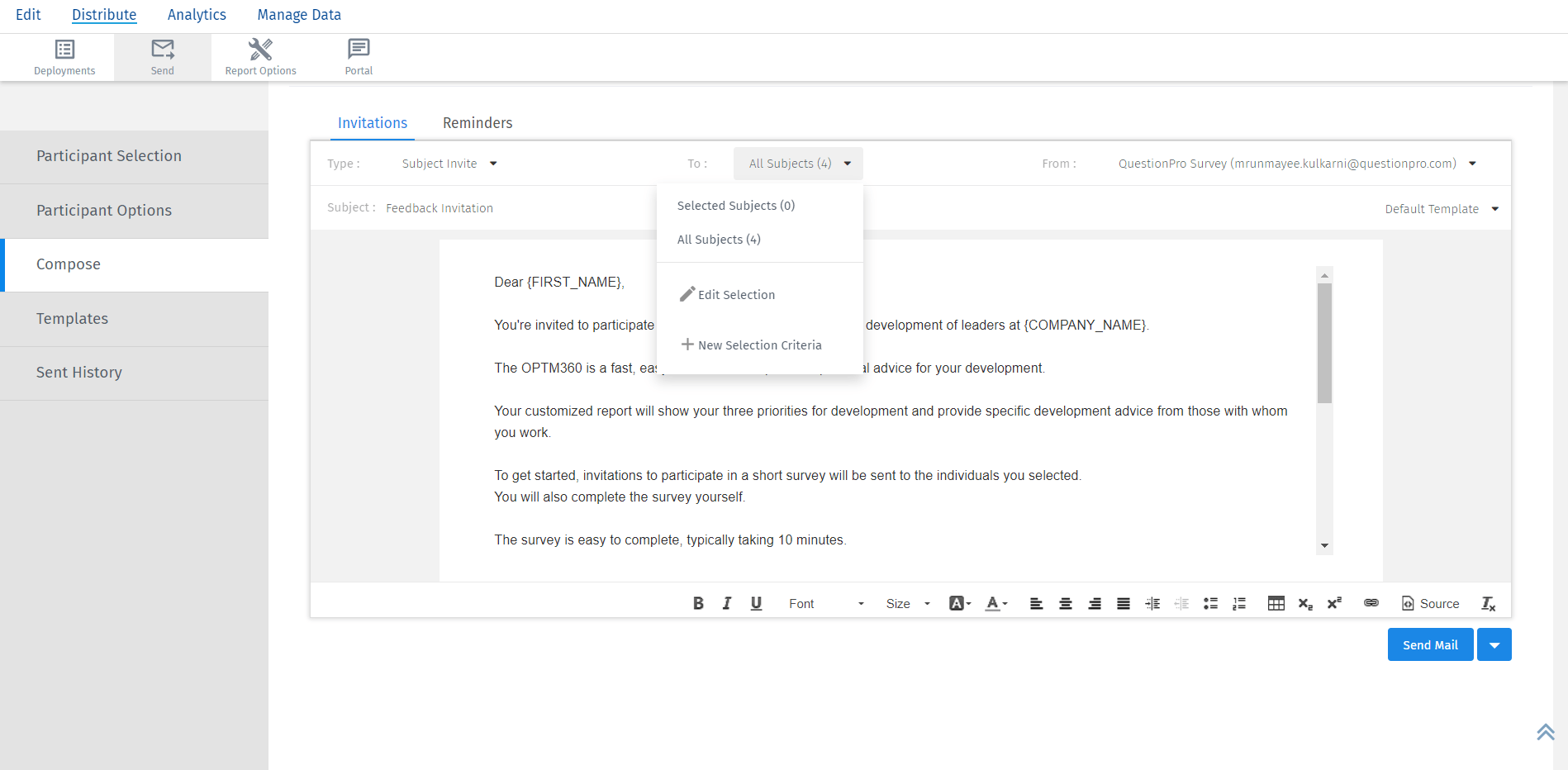Switch to the Reminders tab
Viewport: 1568px width, 770px height.
[478, 123]
